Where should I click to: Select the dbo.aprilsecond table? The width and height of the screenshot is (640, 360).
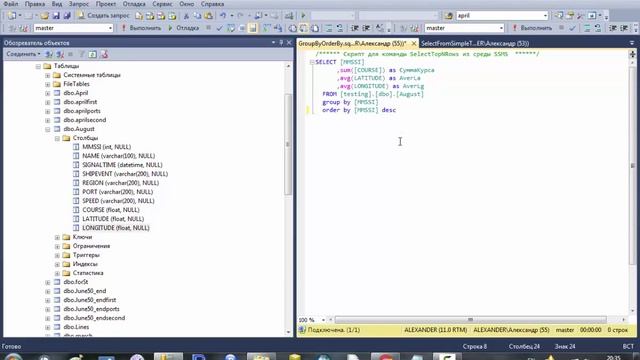pos(84,120)
